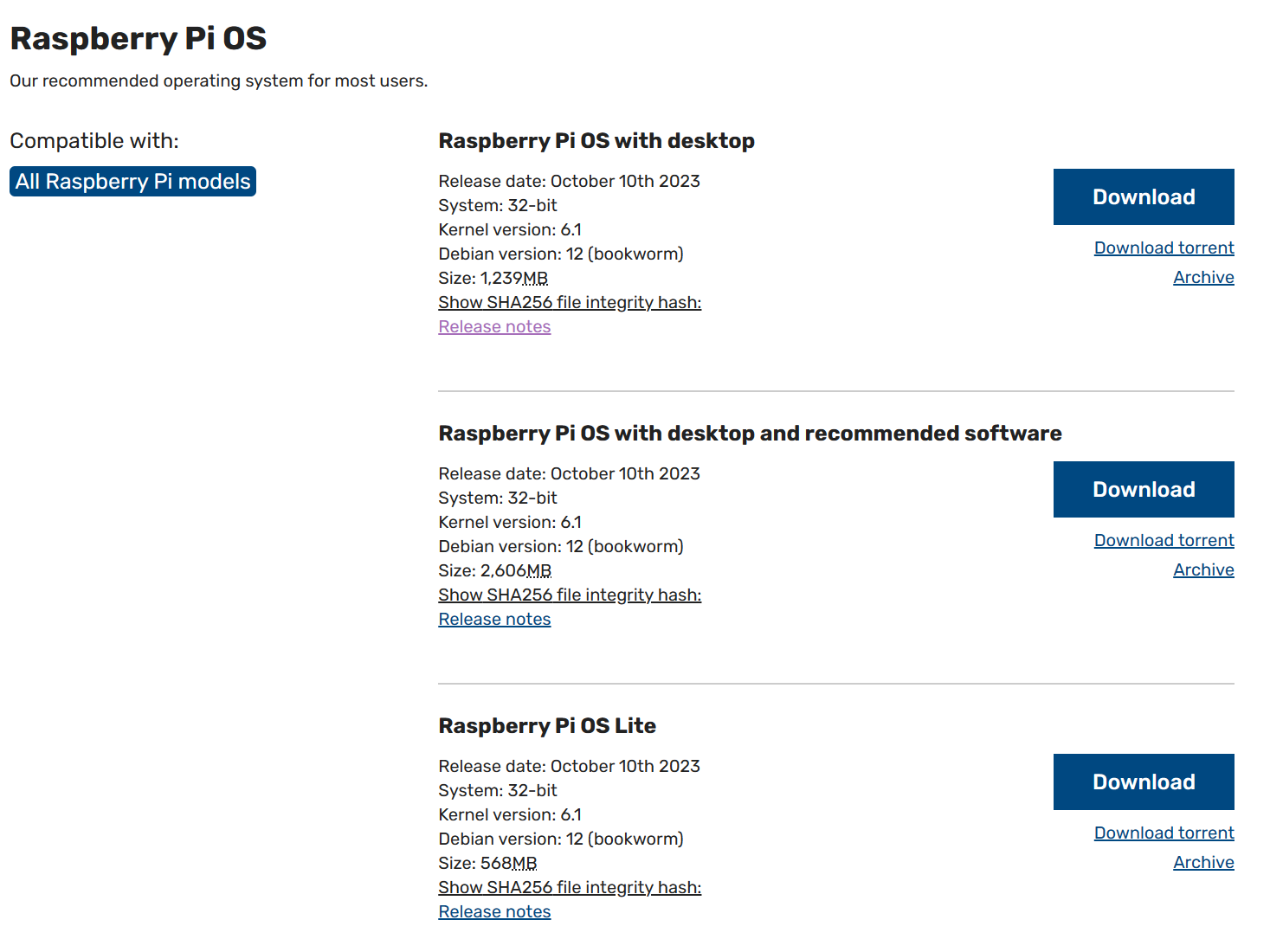Open torrent download for recommended software edition

pyautogui.click(x=1164, y=539)
